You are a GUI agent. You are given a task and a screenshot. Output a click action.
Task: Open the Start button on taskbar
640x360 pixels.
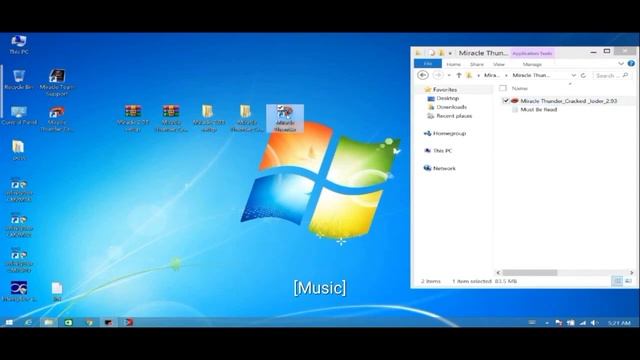click(9, 322)
